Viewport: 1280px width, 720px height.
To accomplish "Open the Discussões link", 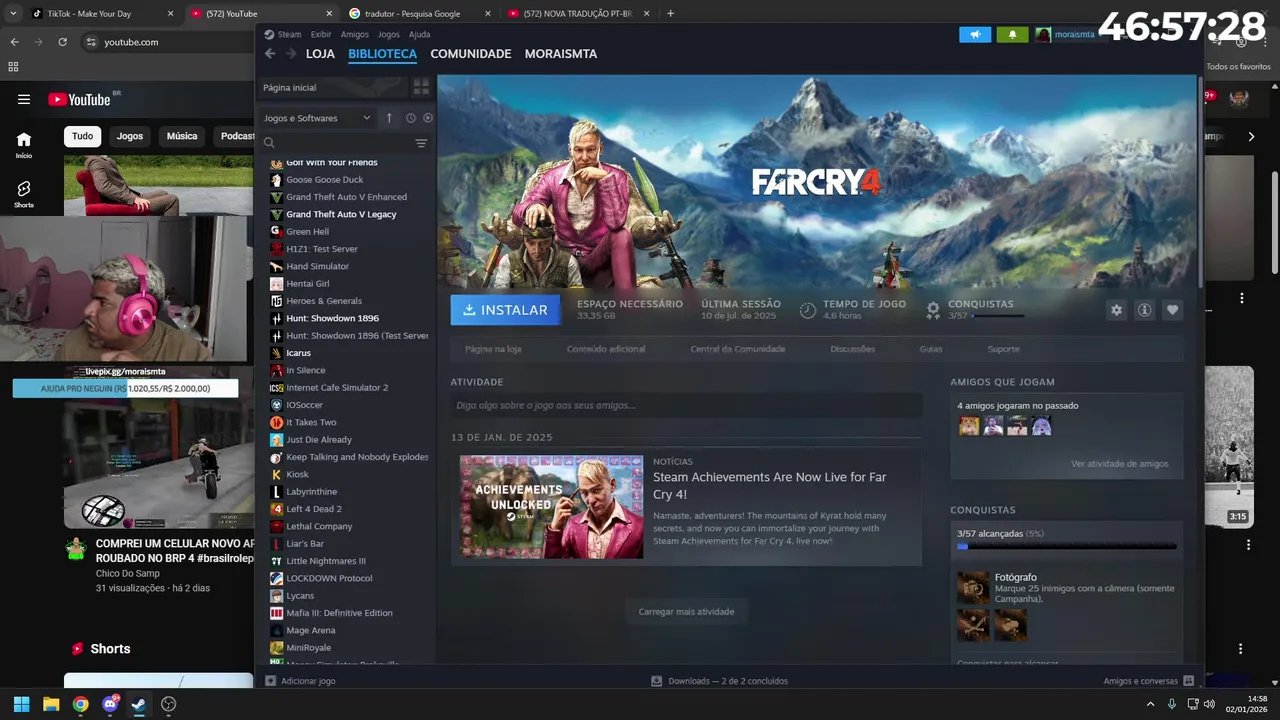I will [852, 349].
